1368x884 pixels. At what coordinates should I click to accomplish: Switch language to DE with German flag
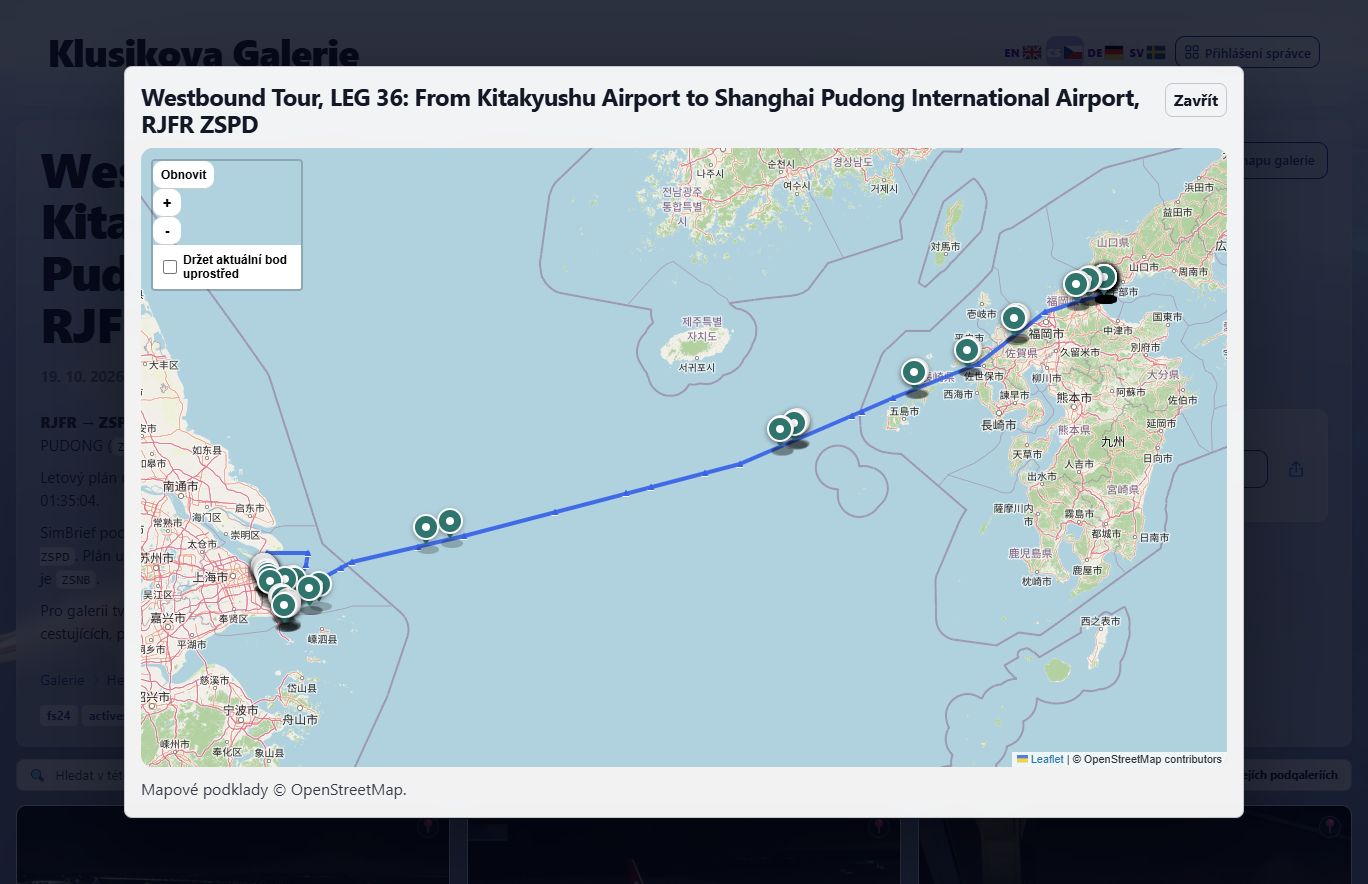click(x=1105, y=52)
